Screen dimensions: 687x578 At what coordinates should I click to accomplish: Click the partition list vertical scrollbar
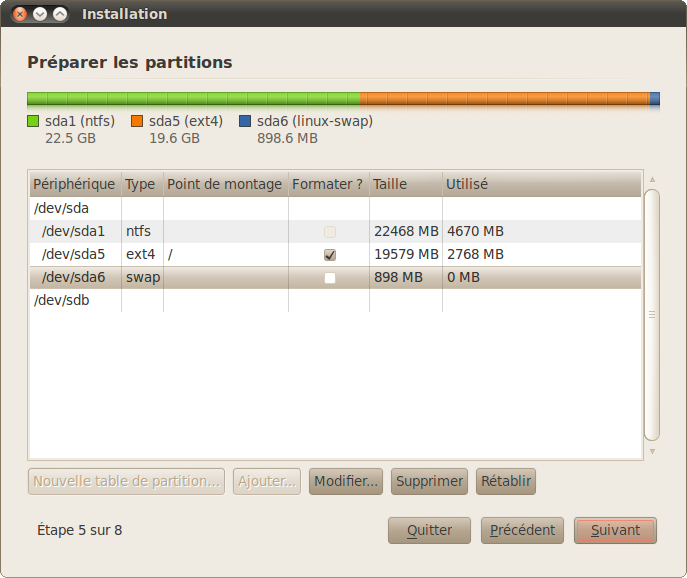(652, 314)
